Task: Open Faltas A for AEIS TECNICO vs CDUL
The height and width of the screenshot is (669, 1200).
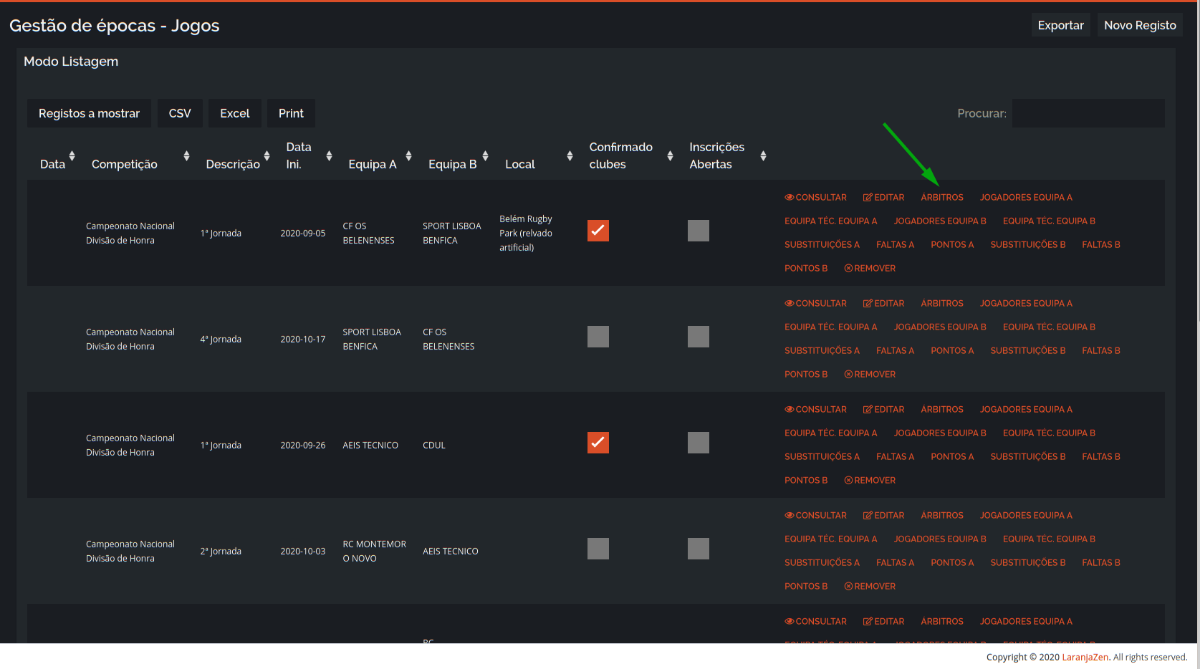Action: click(x=895, y=457)
